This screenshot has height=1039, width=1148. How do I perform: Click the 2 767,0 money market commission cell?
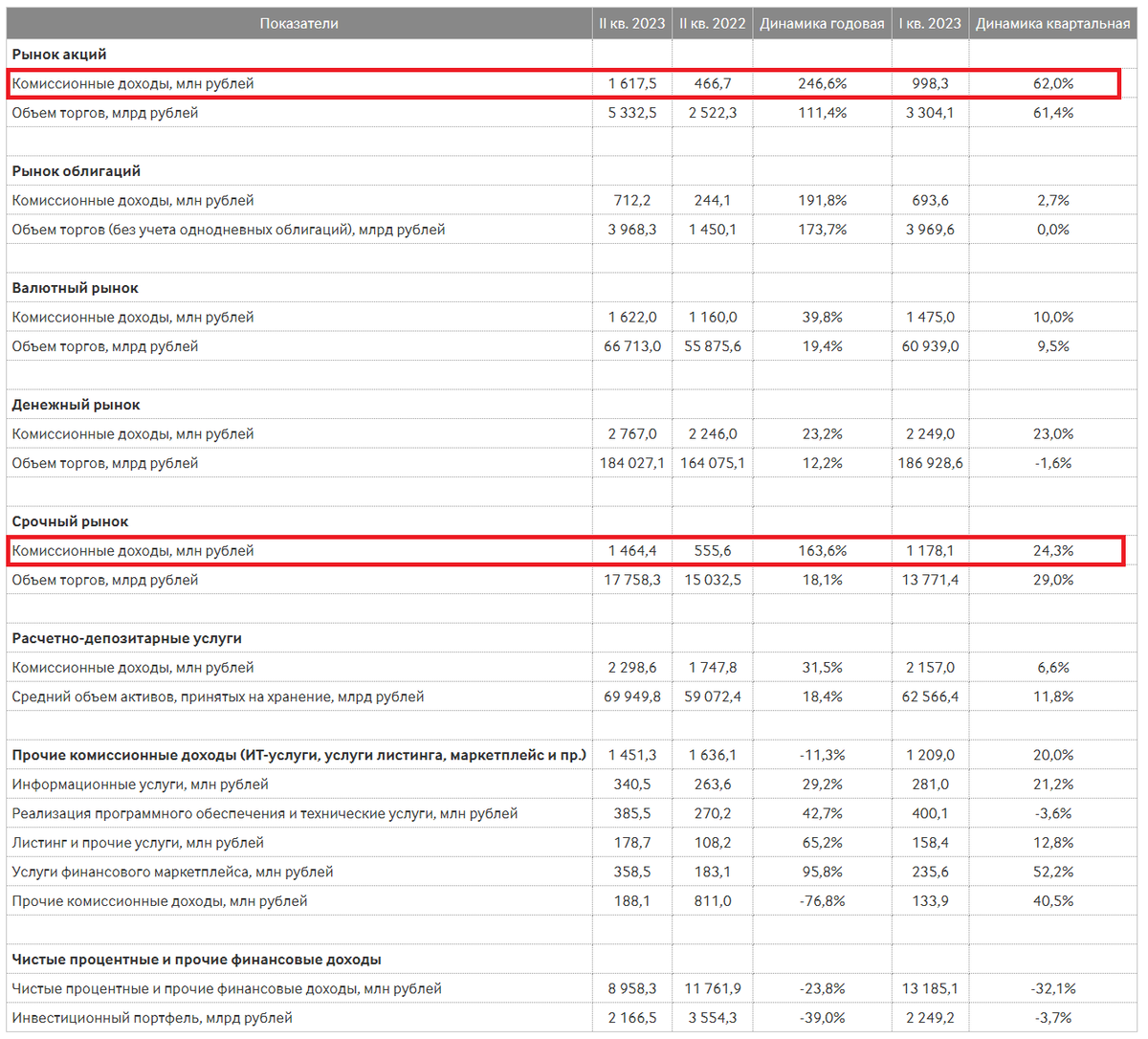(632, 434)
